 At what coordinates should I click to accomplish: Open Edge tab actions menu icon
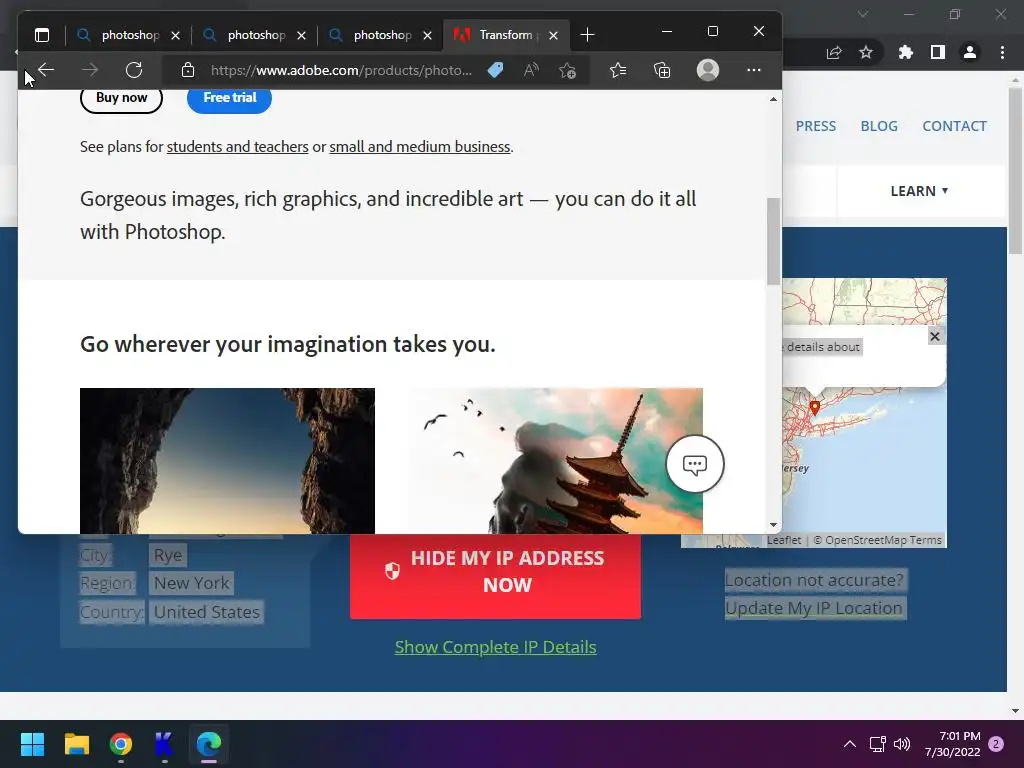pyautogui.click(x=42, y=35)
